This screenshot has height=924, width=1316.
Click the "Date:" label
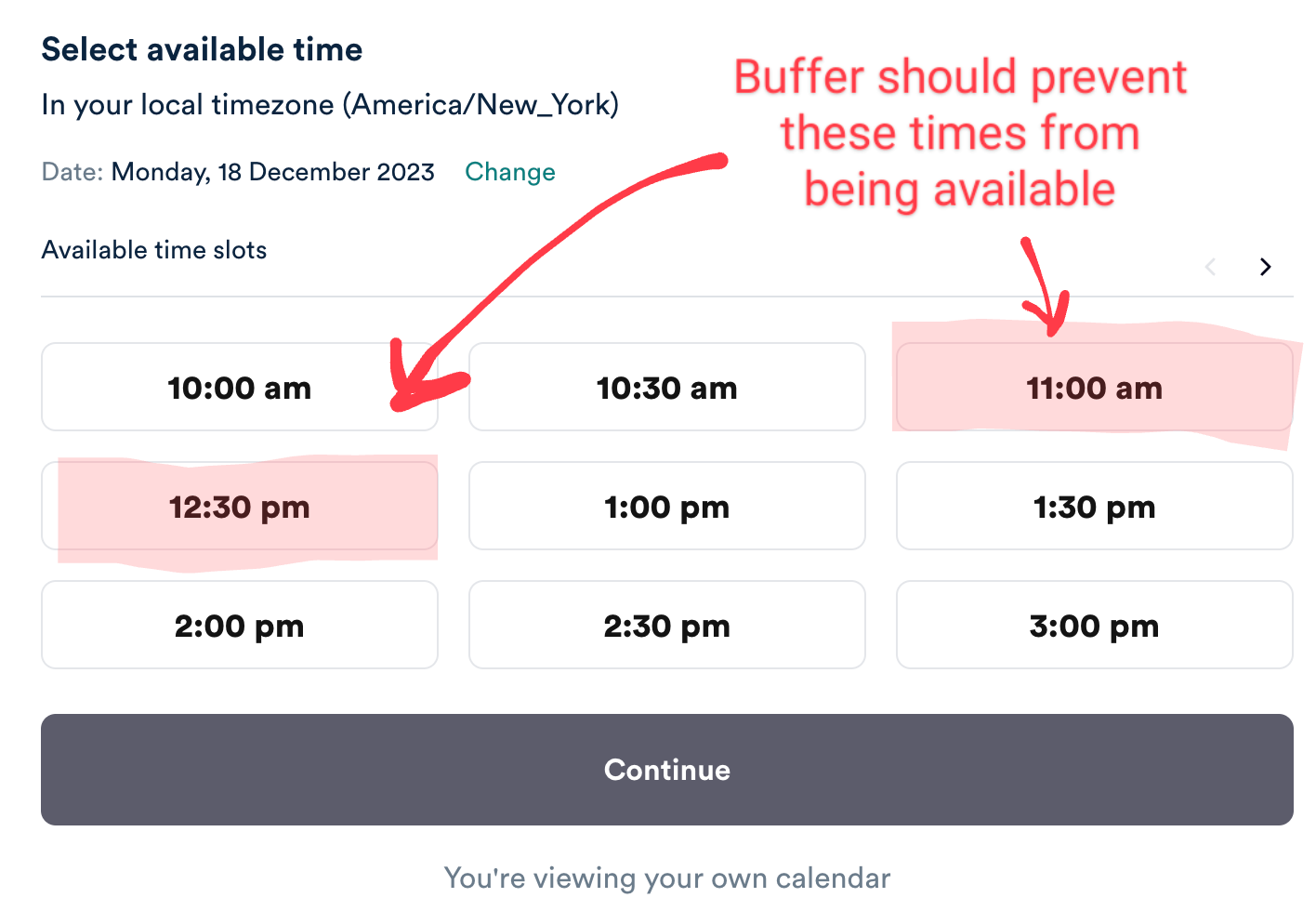point(72,172)
